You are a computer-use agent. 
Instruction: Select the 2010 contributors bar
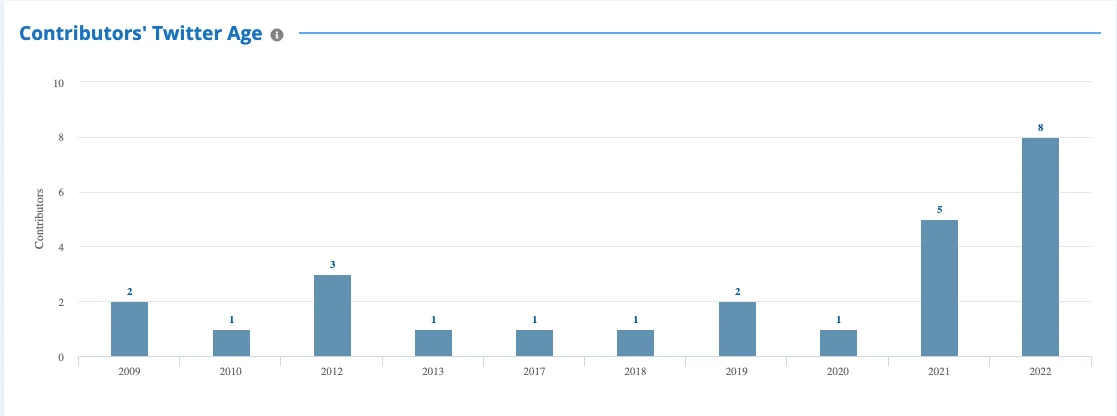click(x=231, y=343)
